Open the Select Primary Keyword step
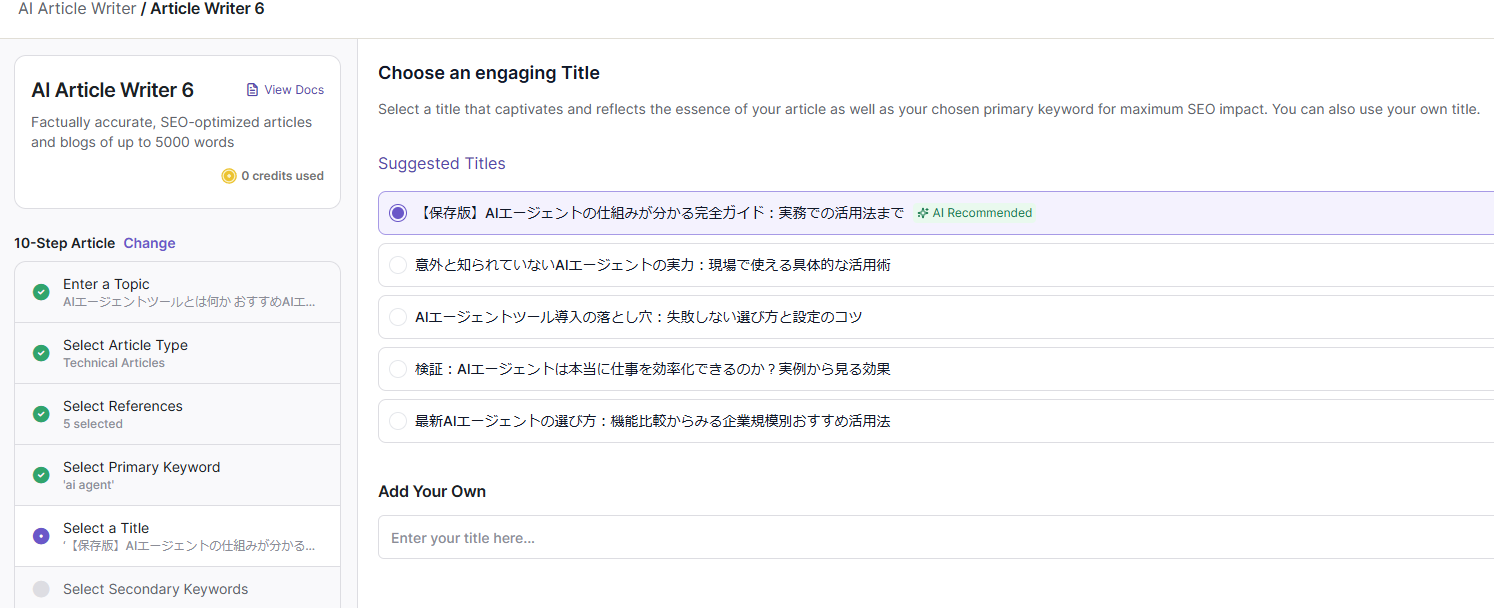This screenshot has width=1494, height=608. pyautogui.click(x=141, y=467)
